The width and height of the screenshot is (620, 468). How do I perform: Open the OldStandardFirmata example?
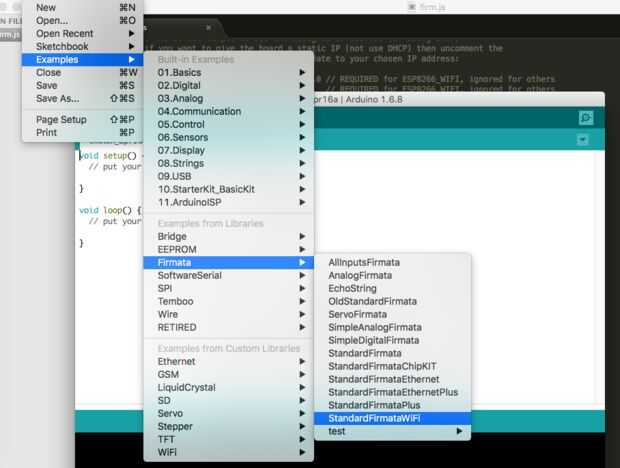coord(393,301)
